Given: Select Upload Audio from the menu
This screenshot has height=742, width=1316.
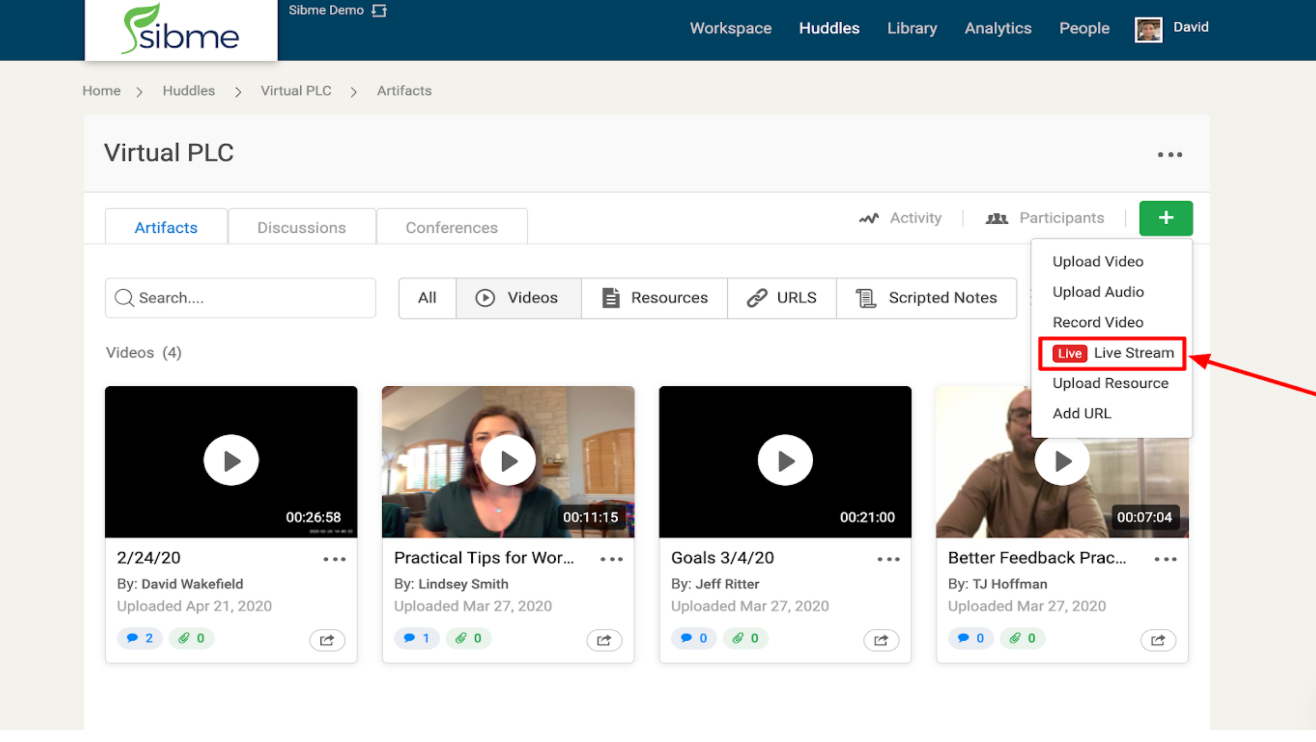Looking at the screenshot, I should coord(1098,292).
